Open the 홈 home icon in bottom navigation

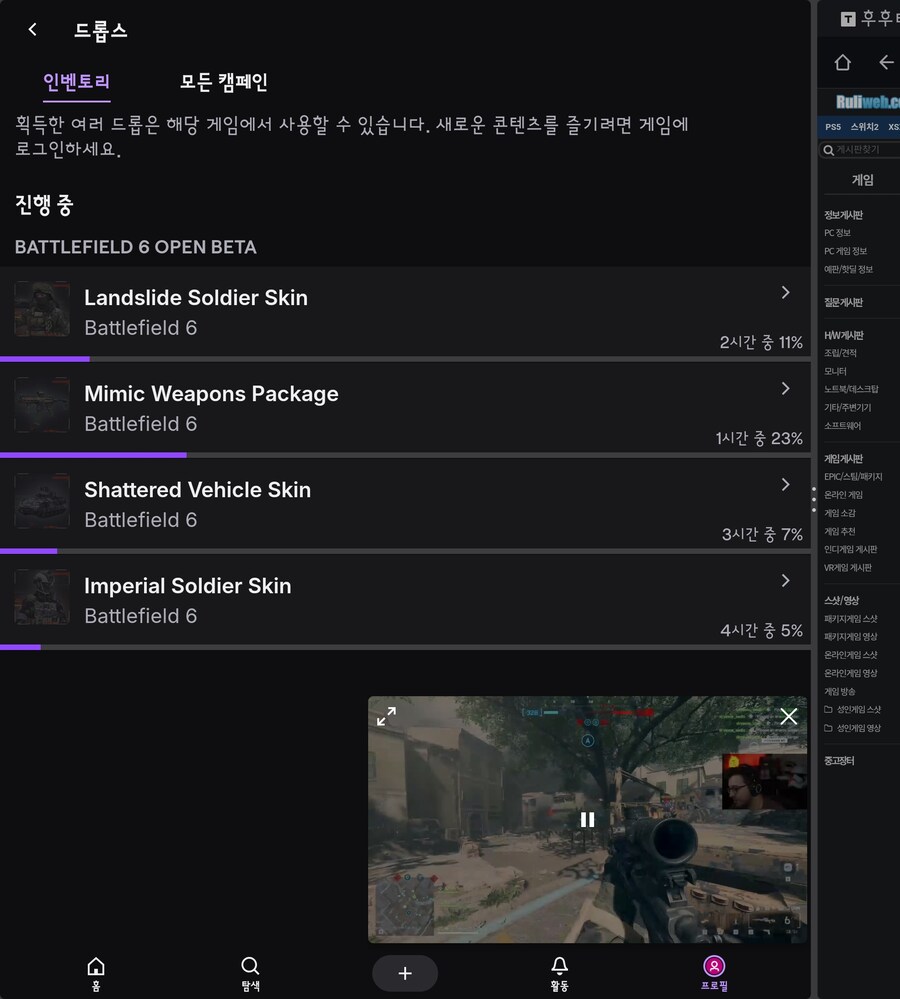[96, 971]
